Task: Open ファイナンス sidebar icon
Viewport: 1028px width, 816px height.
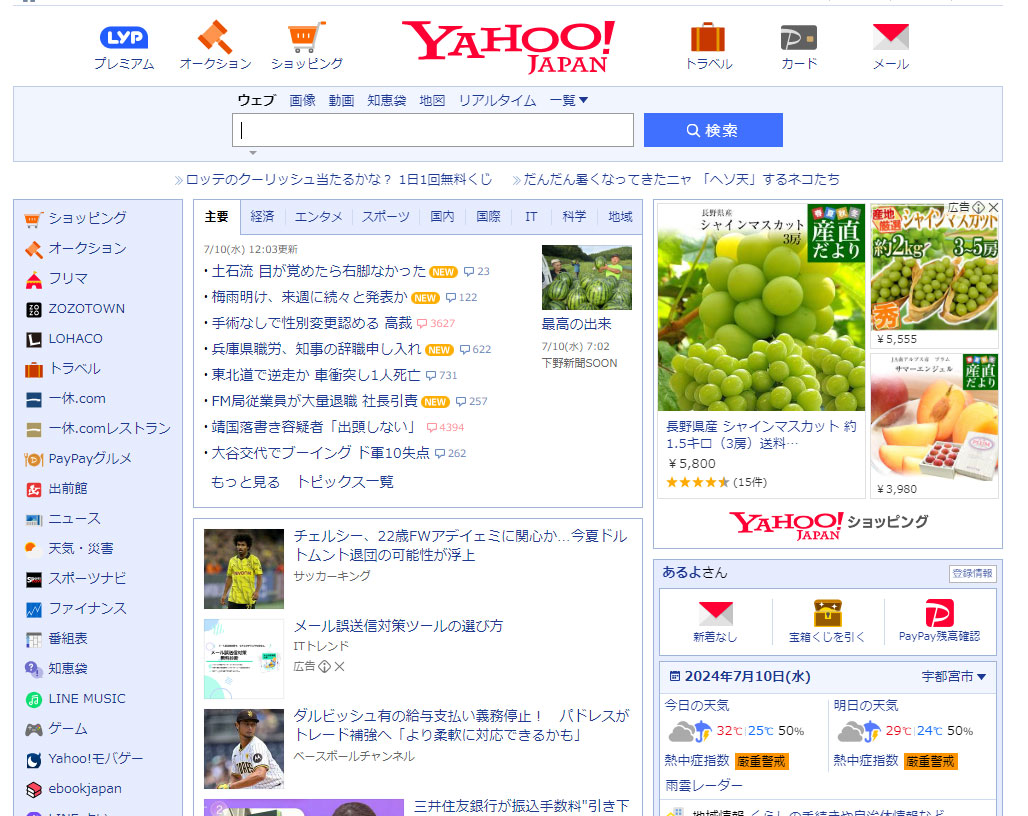Action: coord(33,610)
